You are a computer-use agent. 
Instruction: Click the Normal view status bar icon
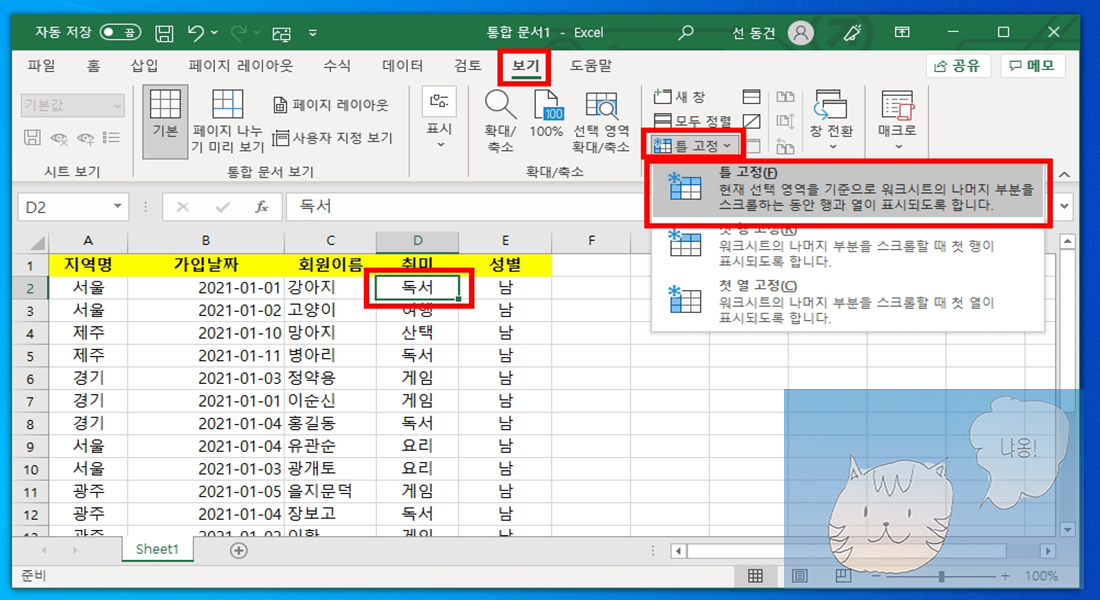click(x=756, y=576)
